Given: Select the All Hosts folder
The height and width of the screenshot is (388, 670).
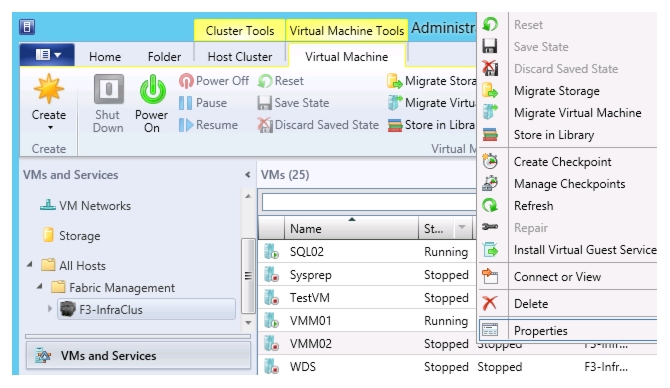Looking at the screenshot, I should pos(73,266).
